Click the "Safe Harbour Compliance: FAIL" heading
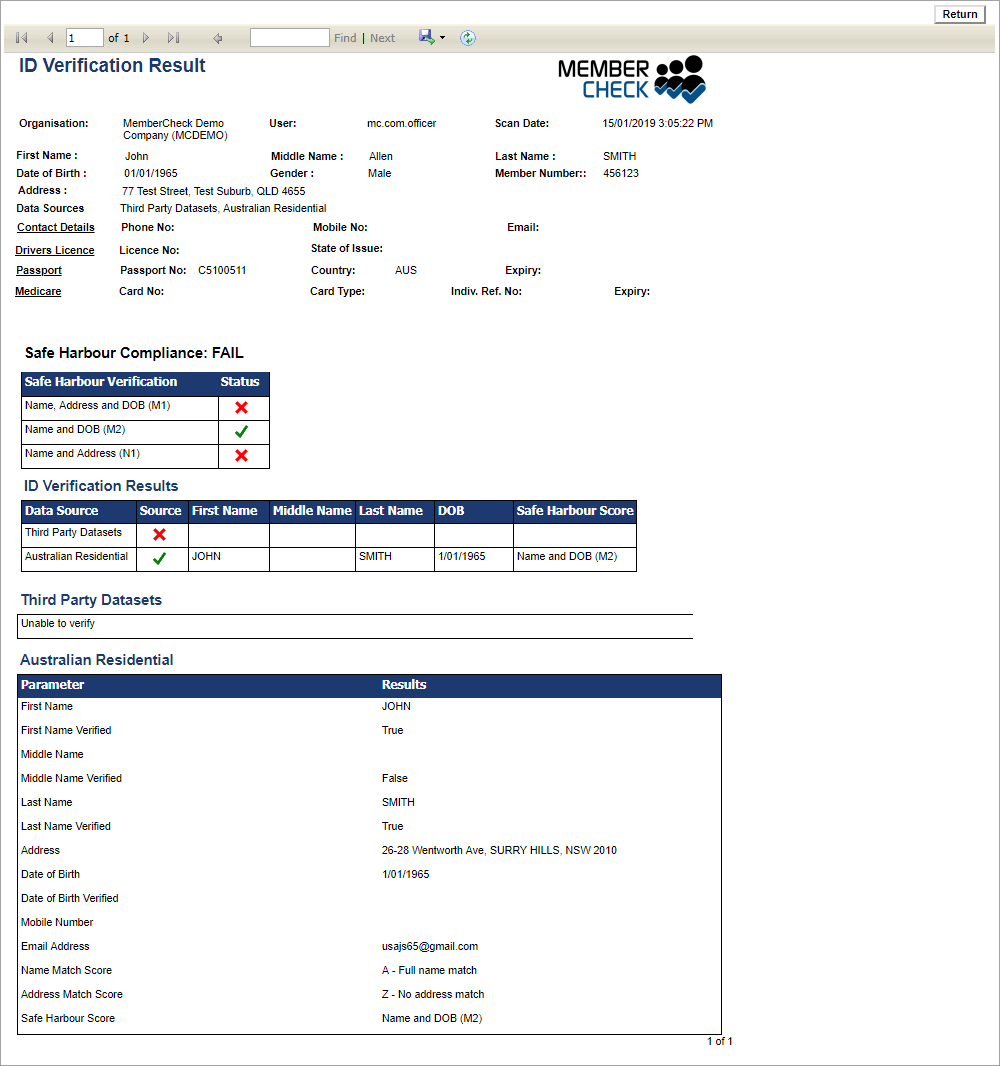 (x=134, y=353)
